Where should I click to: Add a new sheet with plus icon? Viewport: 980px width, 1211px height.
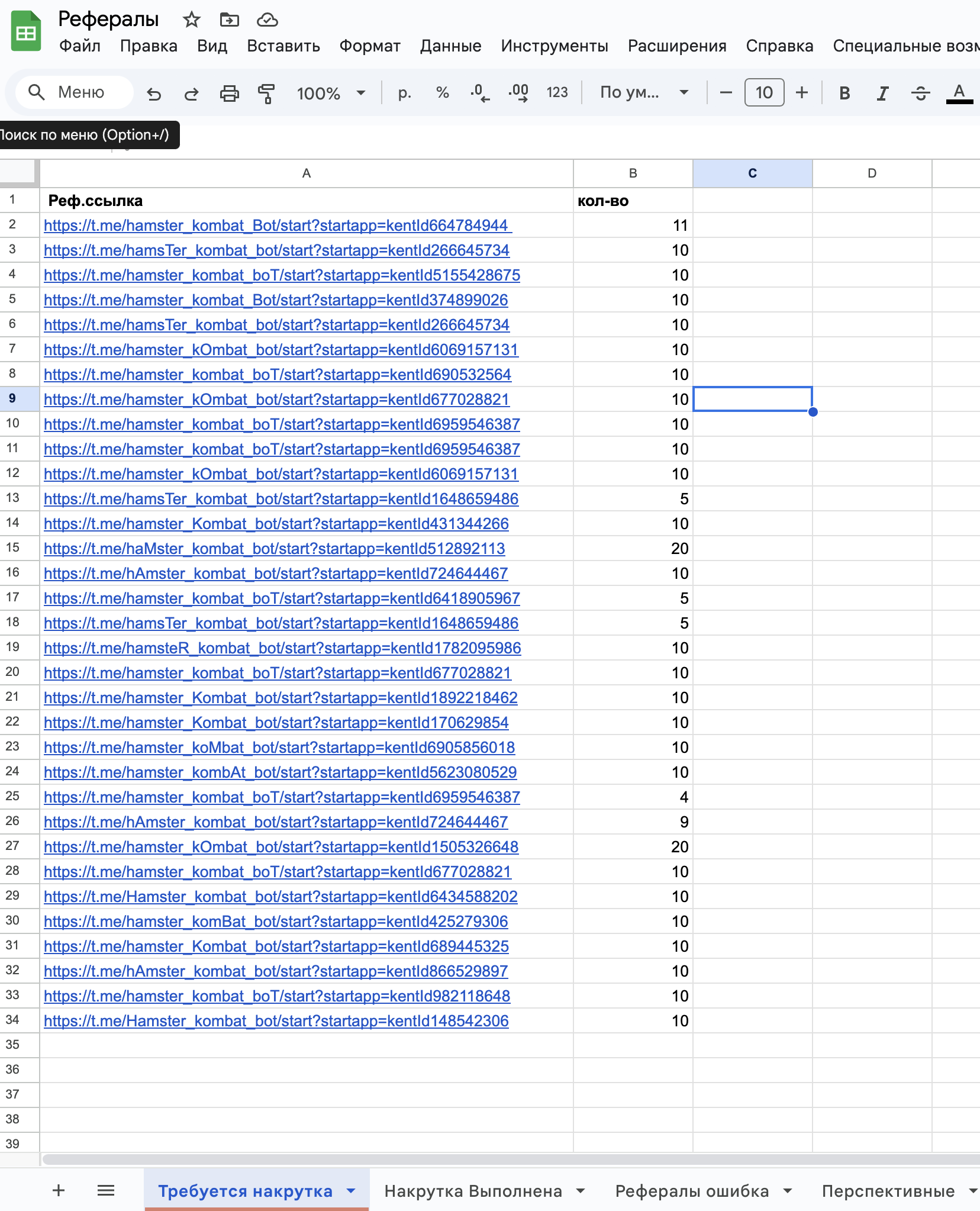[x=59, y=1190]
